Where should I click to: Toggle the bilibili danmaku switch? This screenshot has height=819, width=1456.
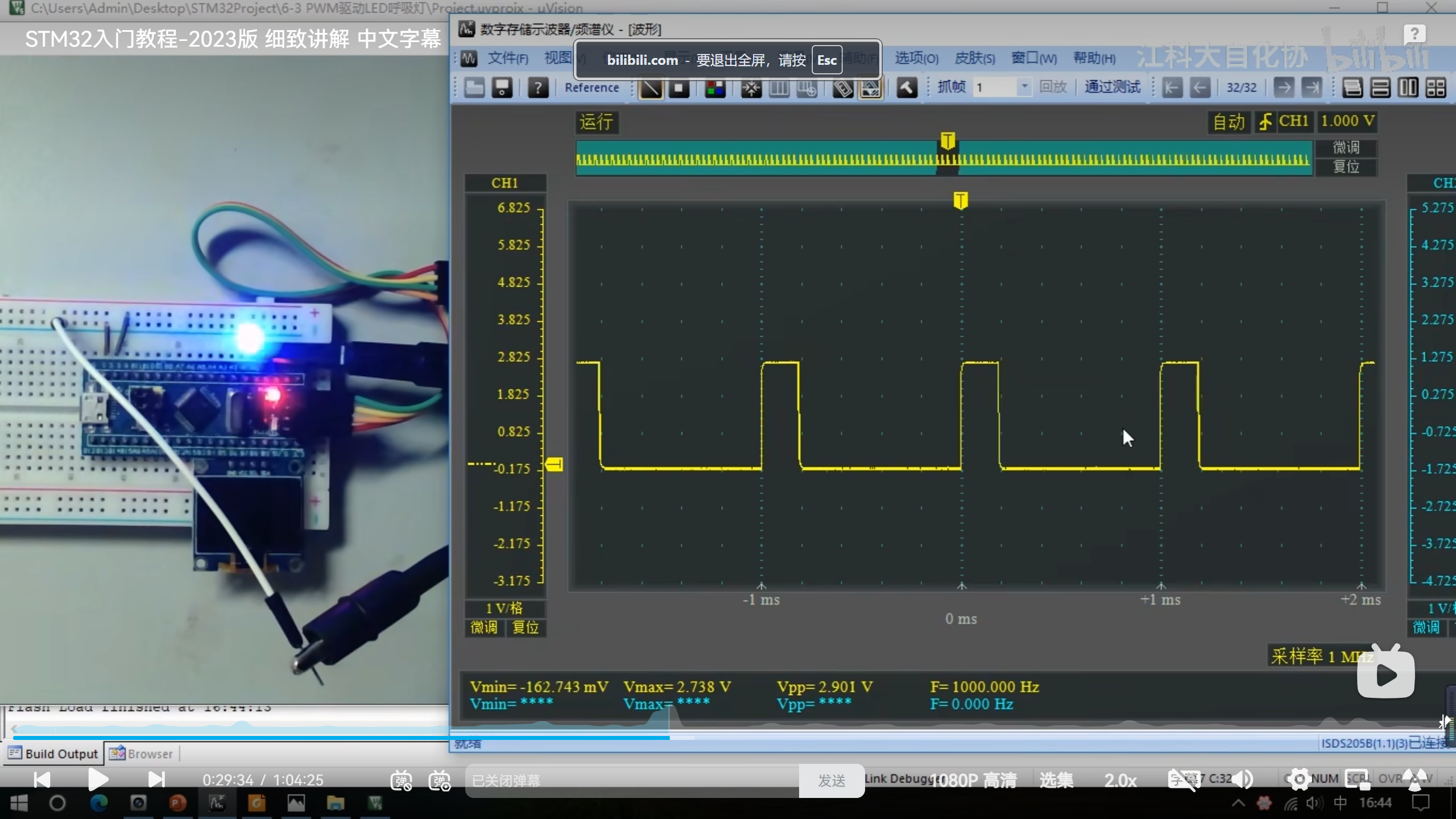pos(401,780)
